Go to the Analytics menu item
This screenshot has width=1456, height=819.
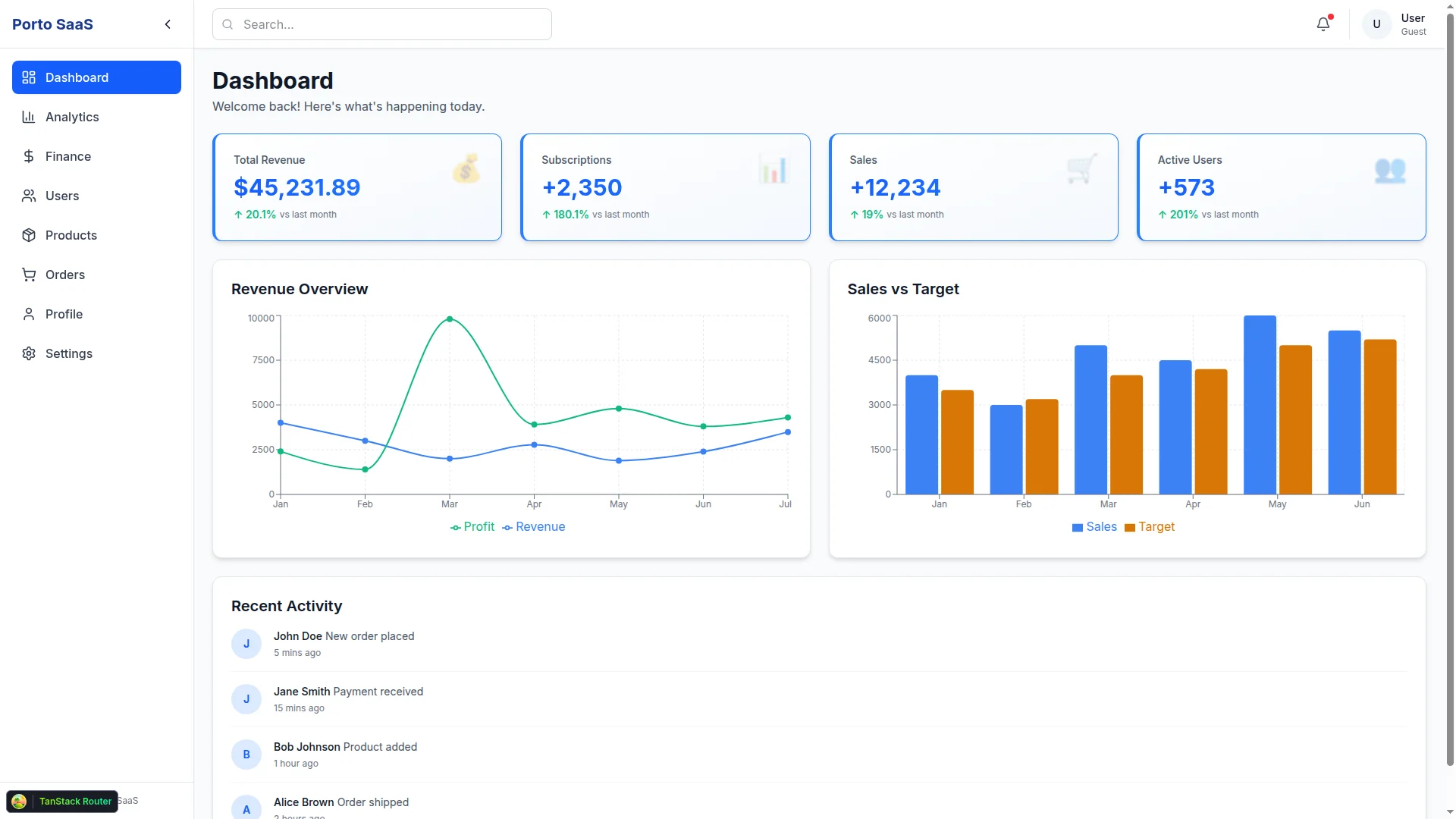click(x=96, y=117)
